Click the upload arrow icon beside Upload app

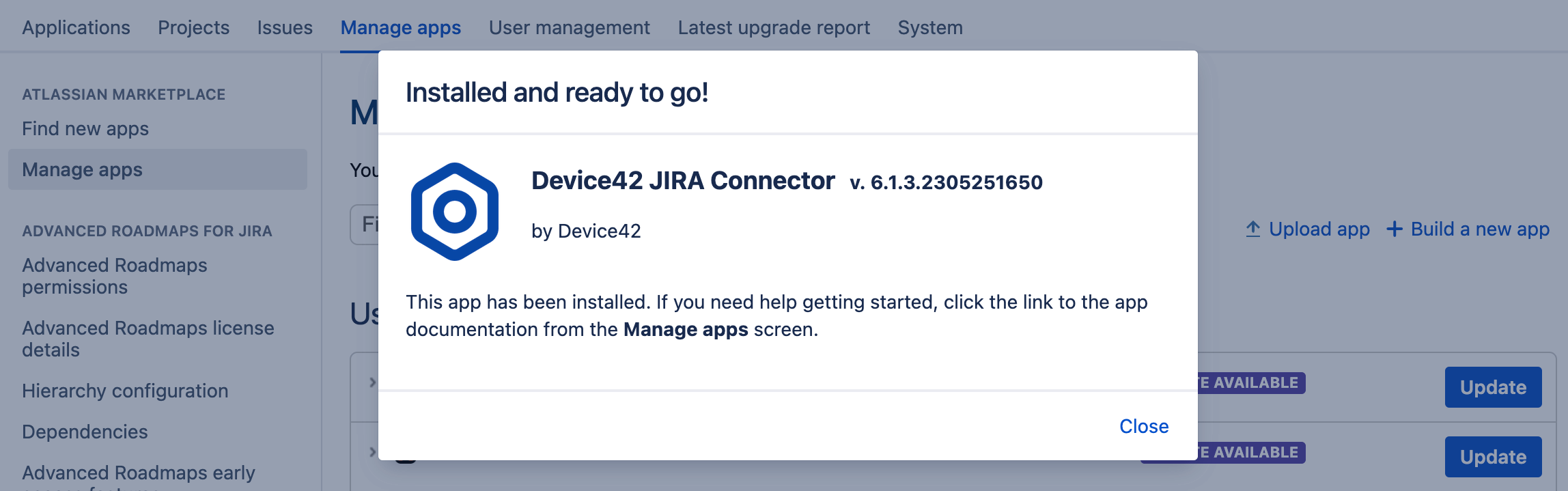tap(1253, 229)
